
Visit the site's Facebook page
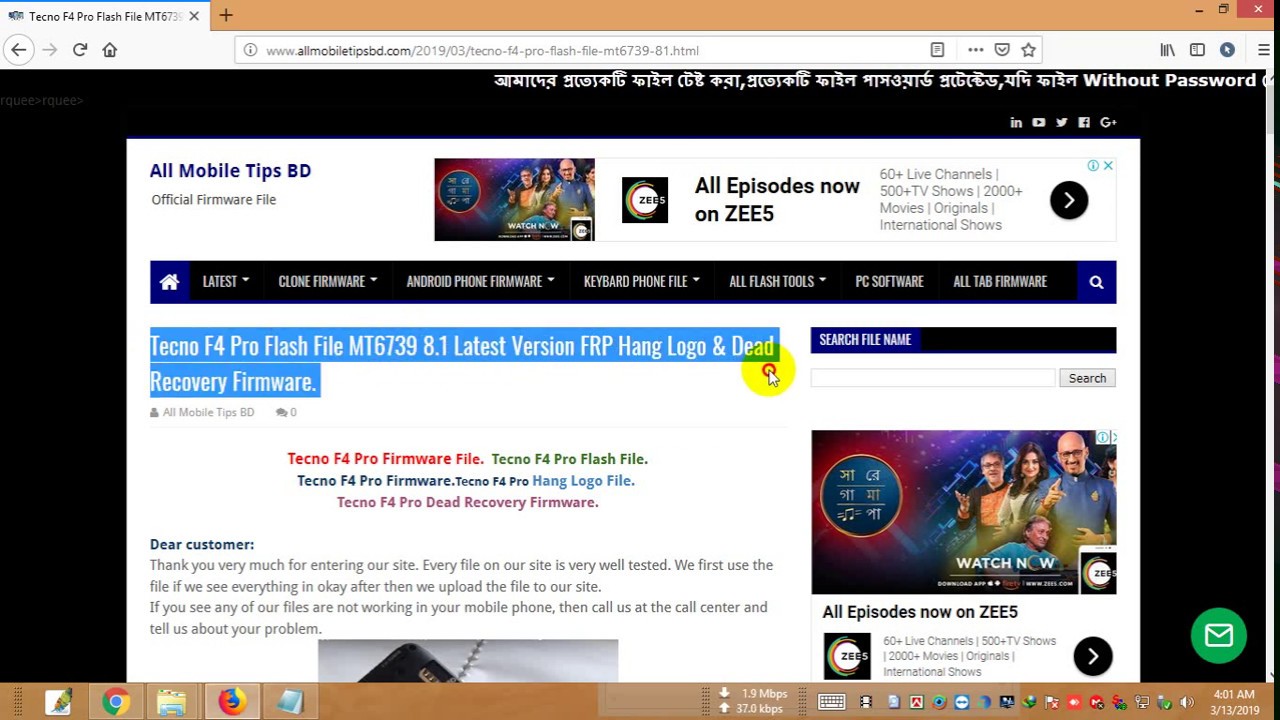1084,122
